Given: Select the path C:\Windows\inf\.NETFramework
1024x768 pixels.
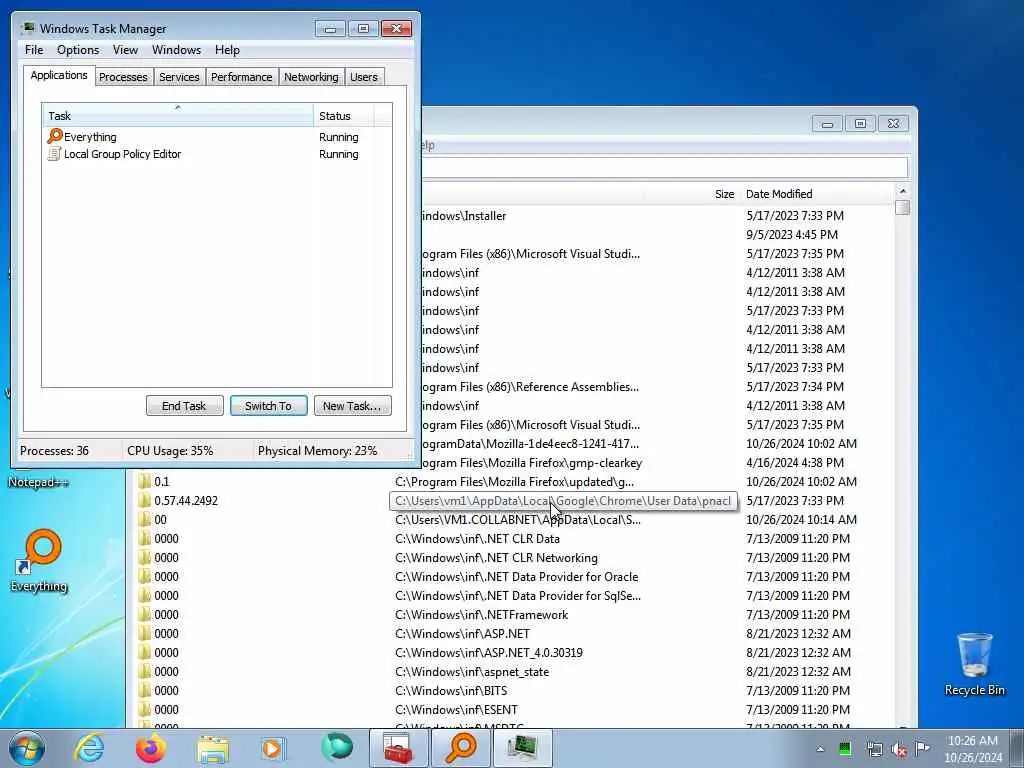Looking at the screenshot, I should [x=481, y=615].
